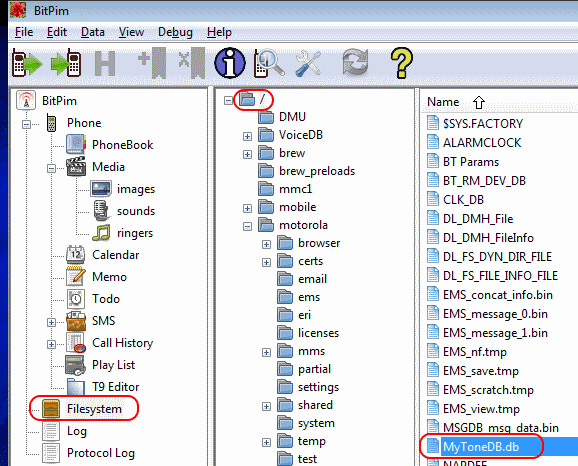Expand the SMS tree node
578x466 pixels.
51,323
